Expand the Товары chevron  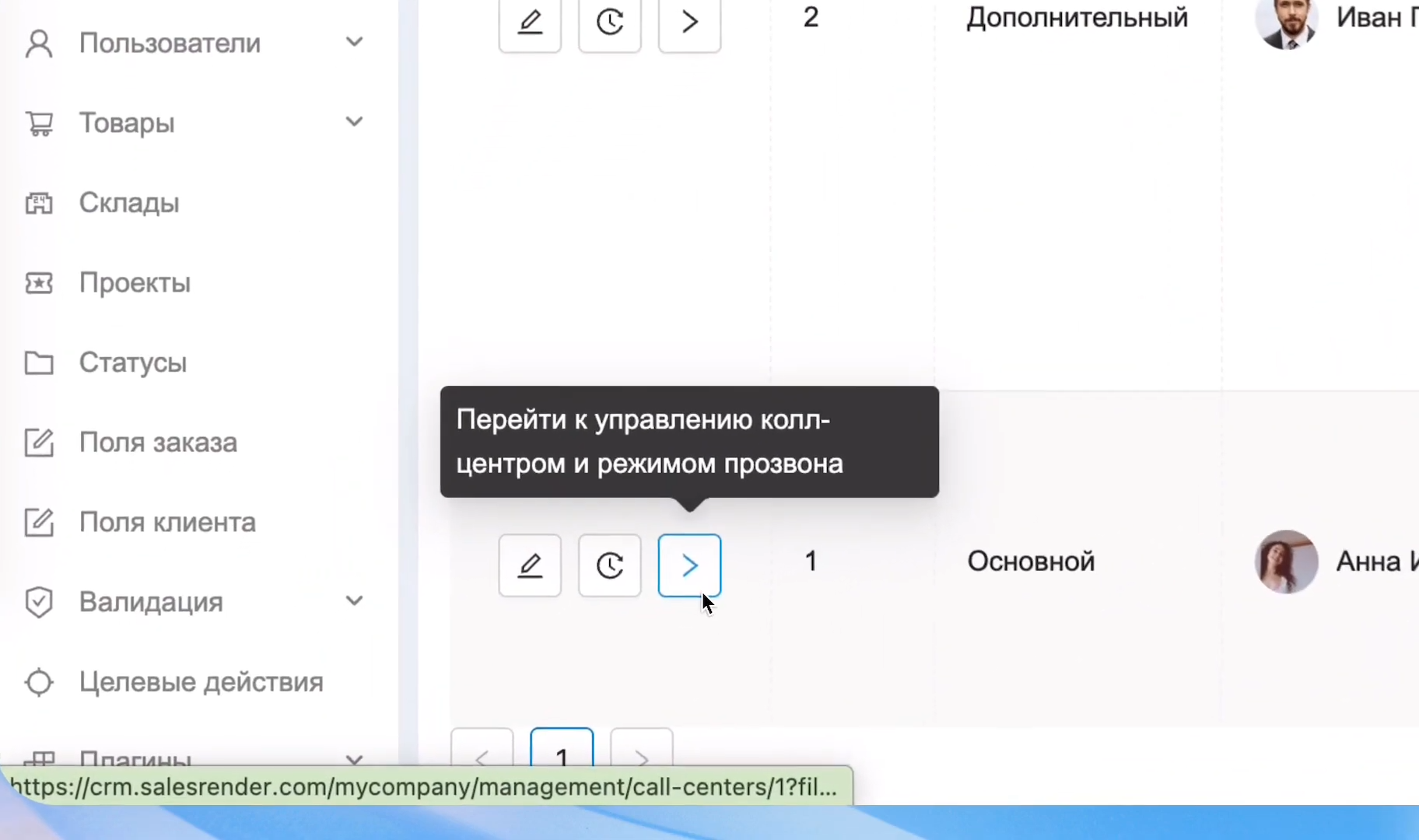click(x=354, y=121)
